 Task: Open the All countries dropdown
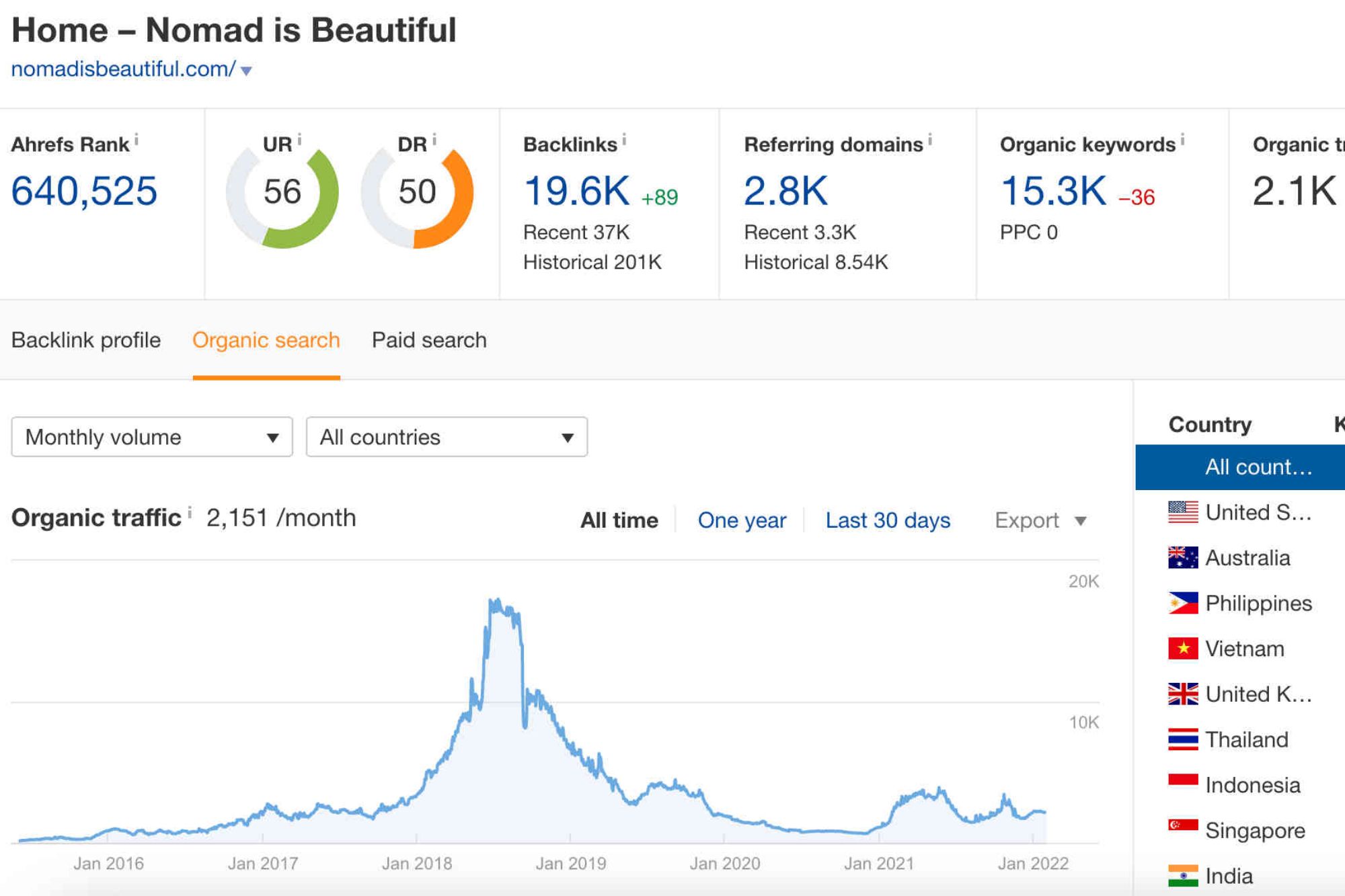[447, 437]
